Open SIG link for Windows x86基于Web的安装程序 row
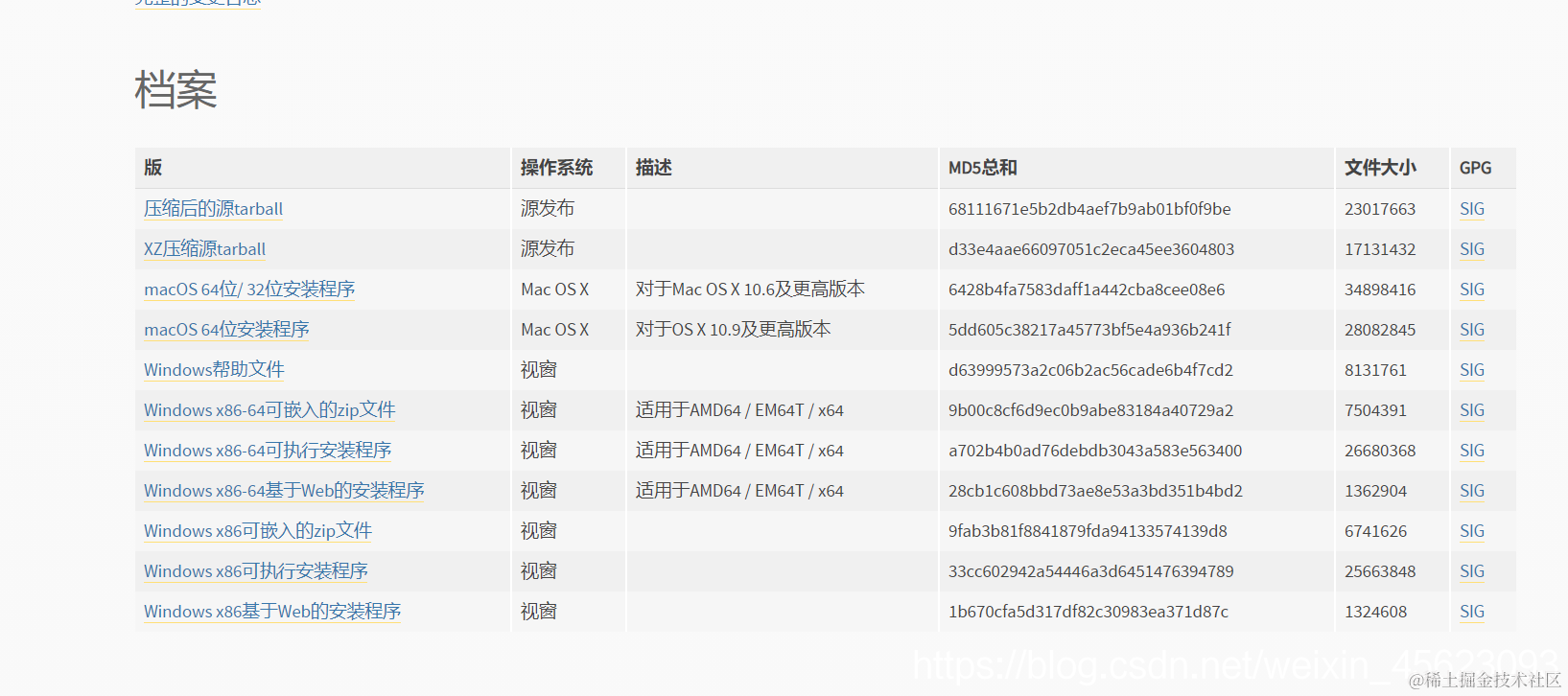This screenshot has width=1568, height=696. [1472, 612]
